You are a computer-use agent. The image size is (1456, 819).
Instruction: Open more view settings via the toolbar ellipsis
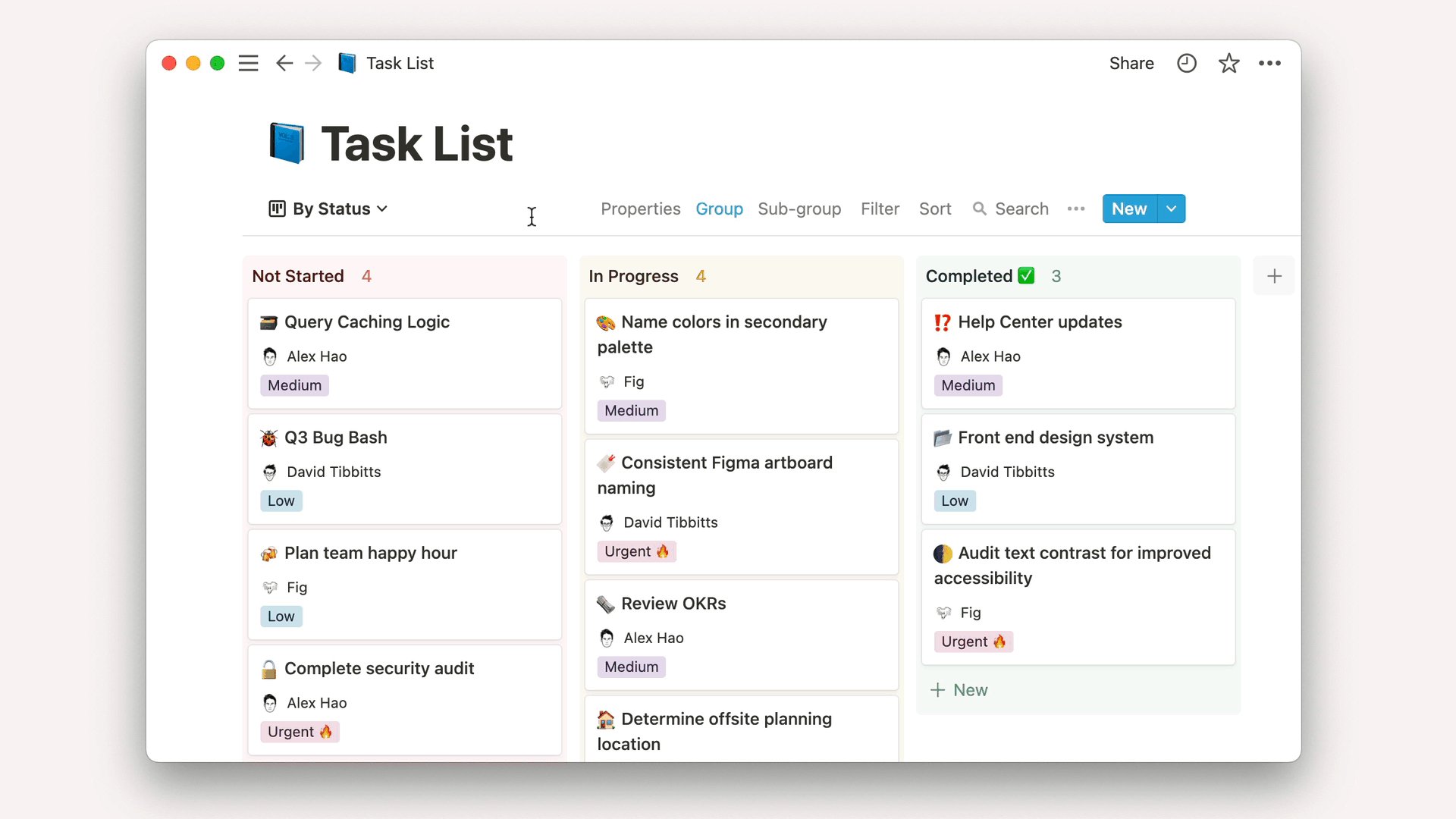(x=1076, y=209)
